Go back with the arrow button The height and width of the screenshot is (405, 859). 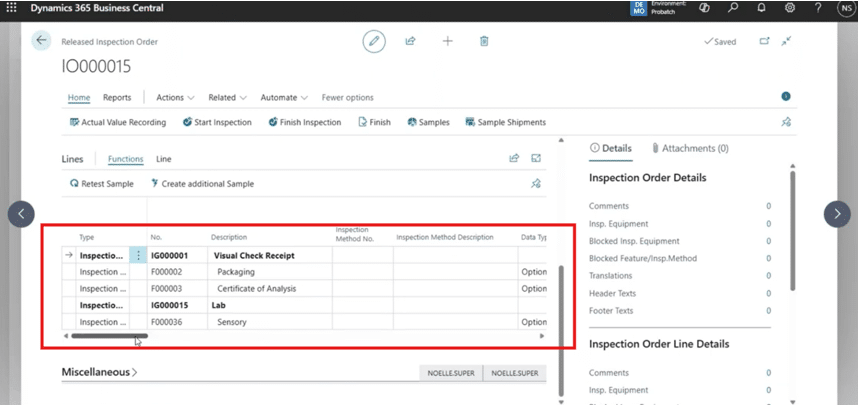tap(41, 41)
